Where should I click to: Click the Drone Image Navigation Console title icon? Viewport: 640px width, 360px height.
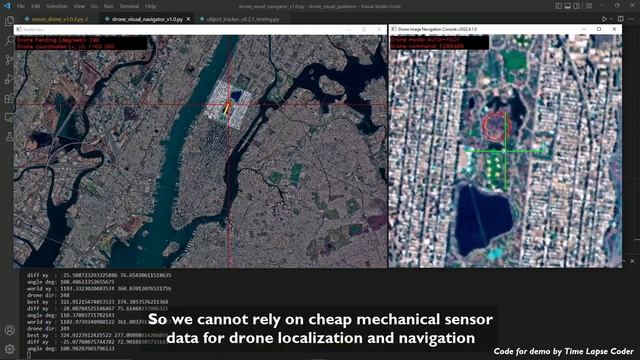(393, 29)
